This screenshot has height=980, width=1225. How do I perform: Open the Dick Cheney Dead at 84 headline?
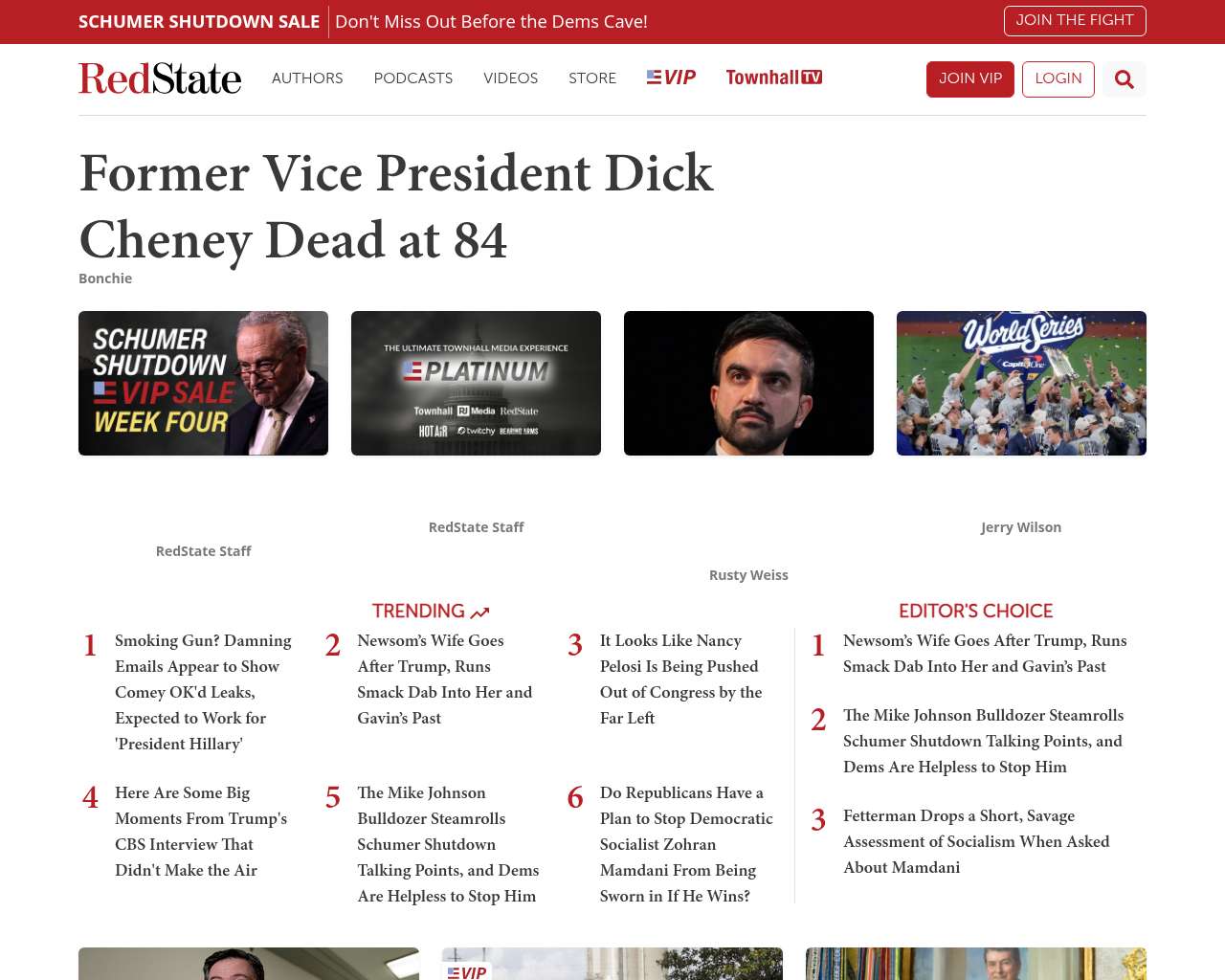point(396,207)
